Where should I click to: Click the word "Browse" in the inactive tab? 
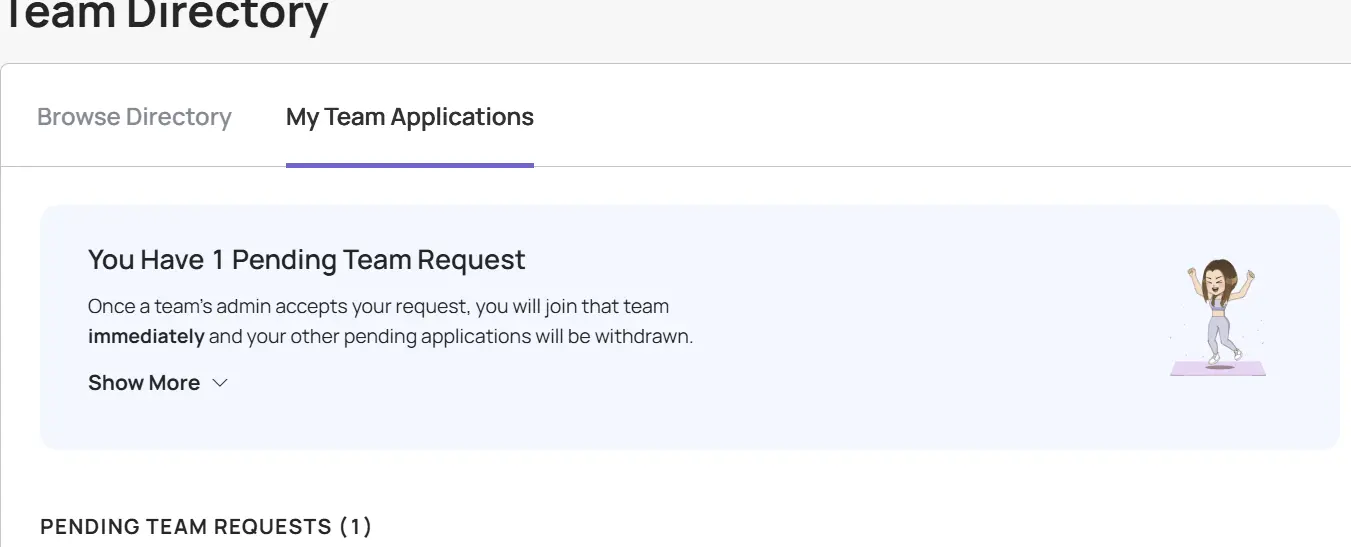(x=78, y=117)
